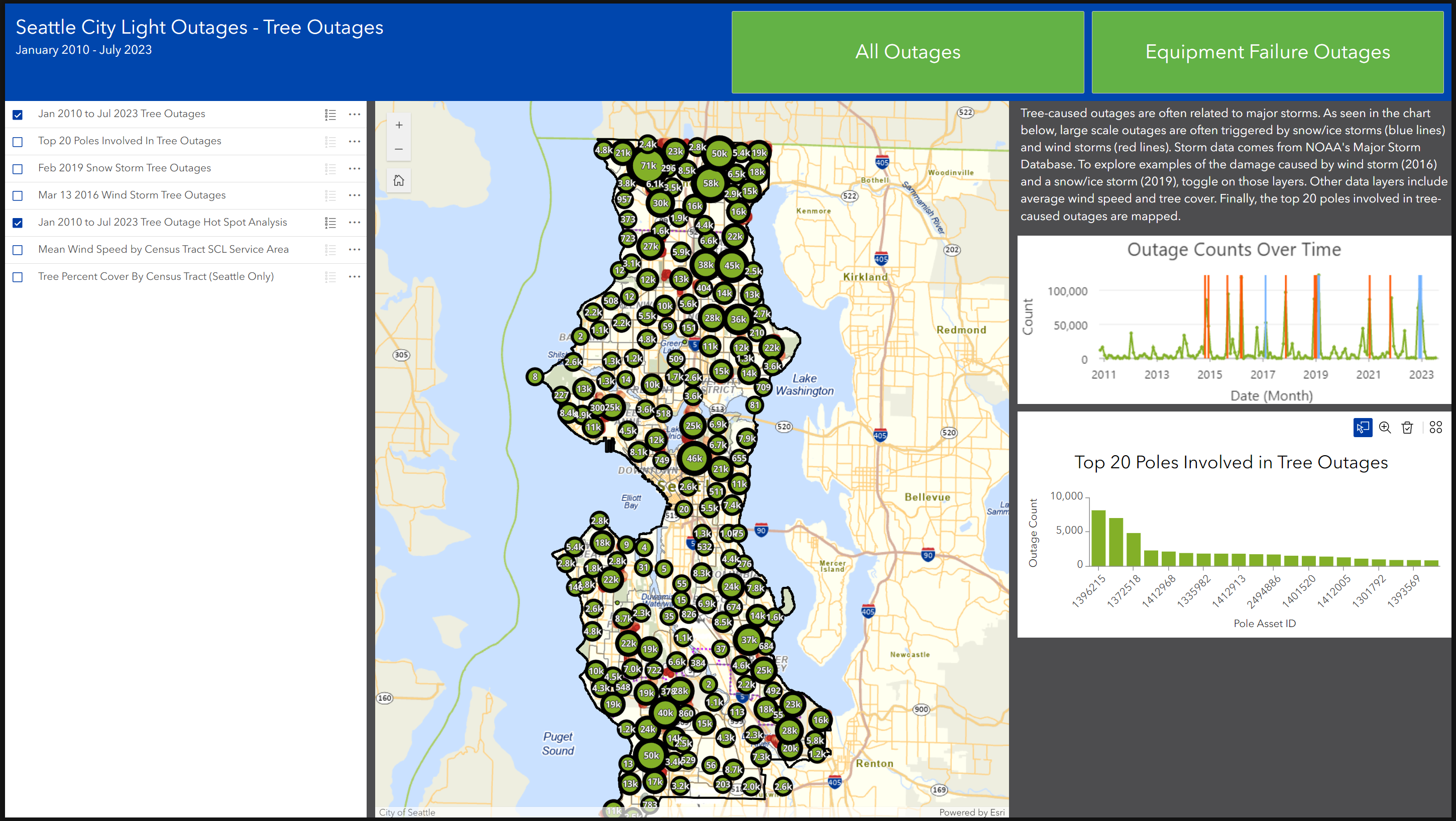The width and height of the screenshot is (1456, 821).
Task: Show legend for Hot Spot Analysis layer
Action: pos(330,223)
